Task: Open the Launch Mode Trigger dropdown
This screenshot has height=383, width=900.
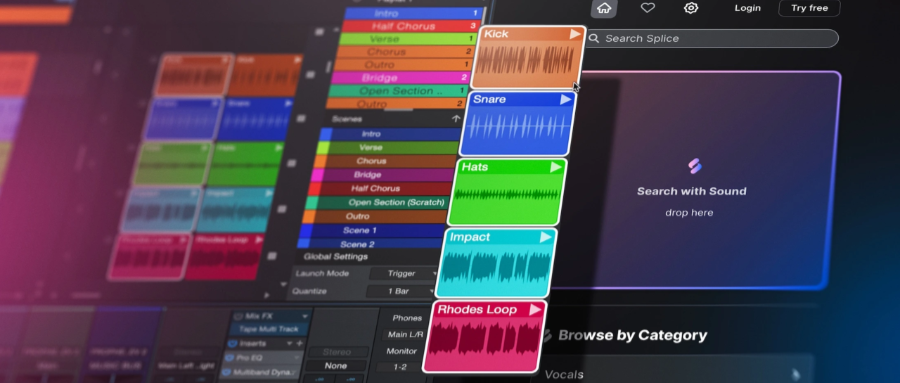Action: (x=404, y=273)
